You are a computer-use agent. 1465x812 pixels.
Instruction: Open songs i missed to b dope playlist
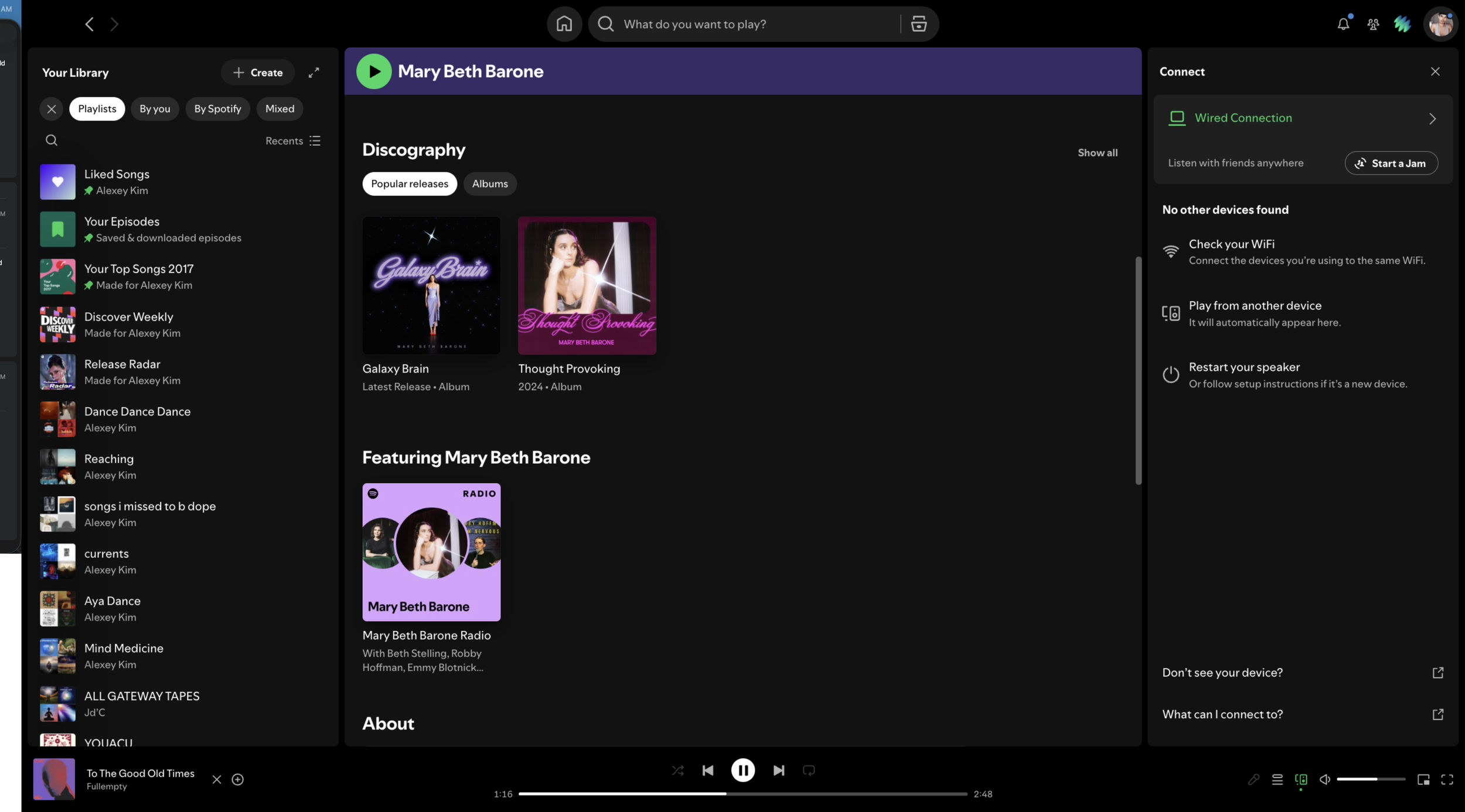[183, 514]
